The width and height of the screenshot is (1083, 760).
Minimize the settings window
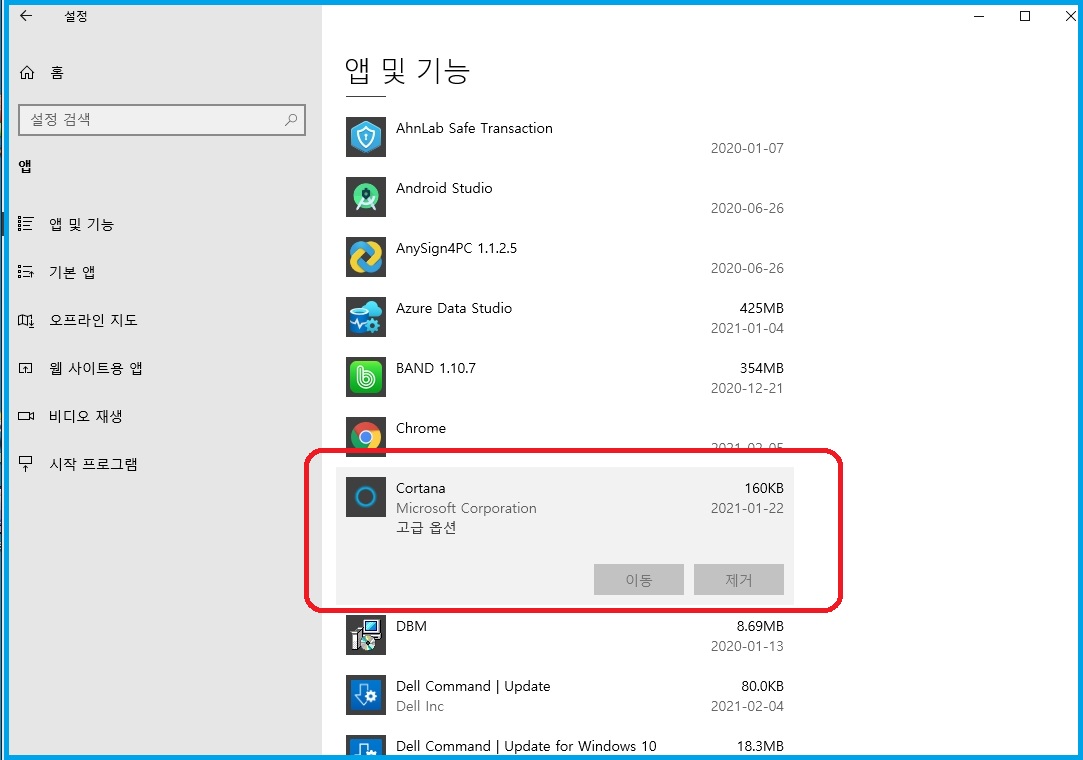pos(979,16)
